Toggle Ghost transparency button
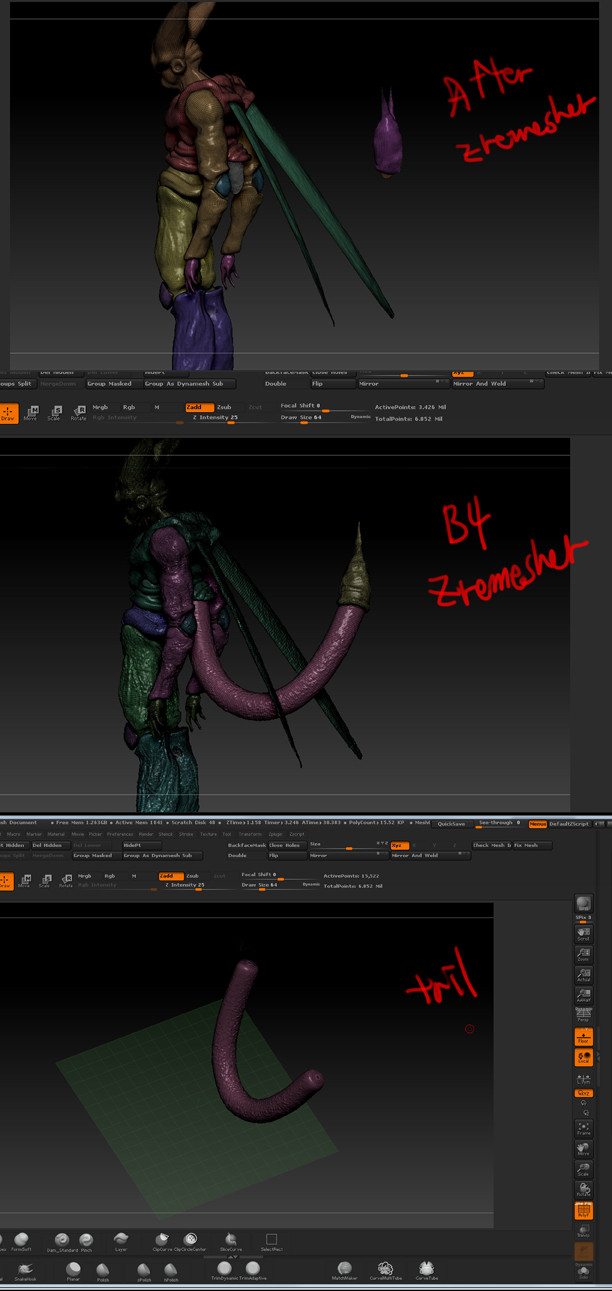The height and width of the screenshot is (1291, 612). pyautogui.click(x=583, y=1251)
